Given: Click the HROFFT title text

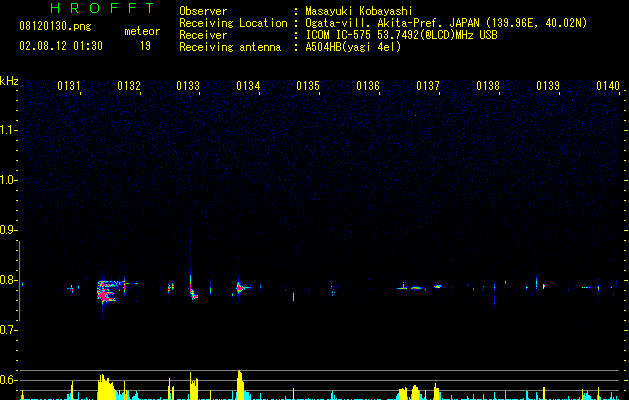Looking at the screenshot, I should click(x=102, y=8).
